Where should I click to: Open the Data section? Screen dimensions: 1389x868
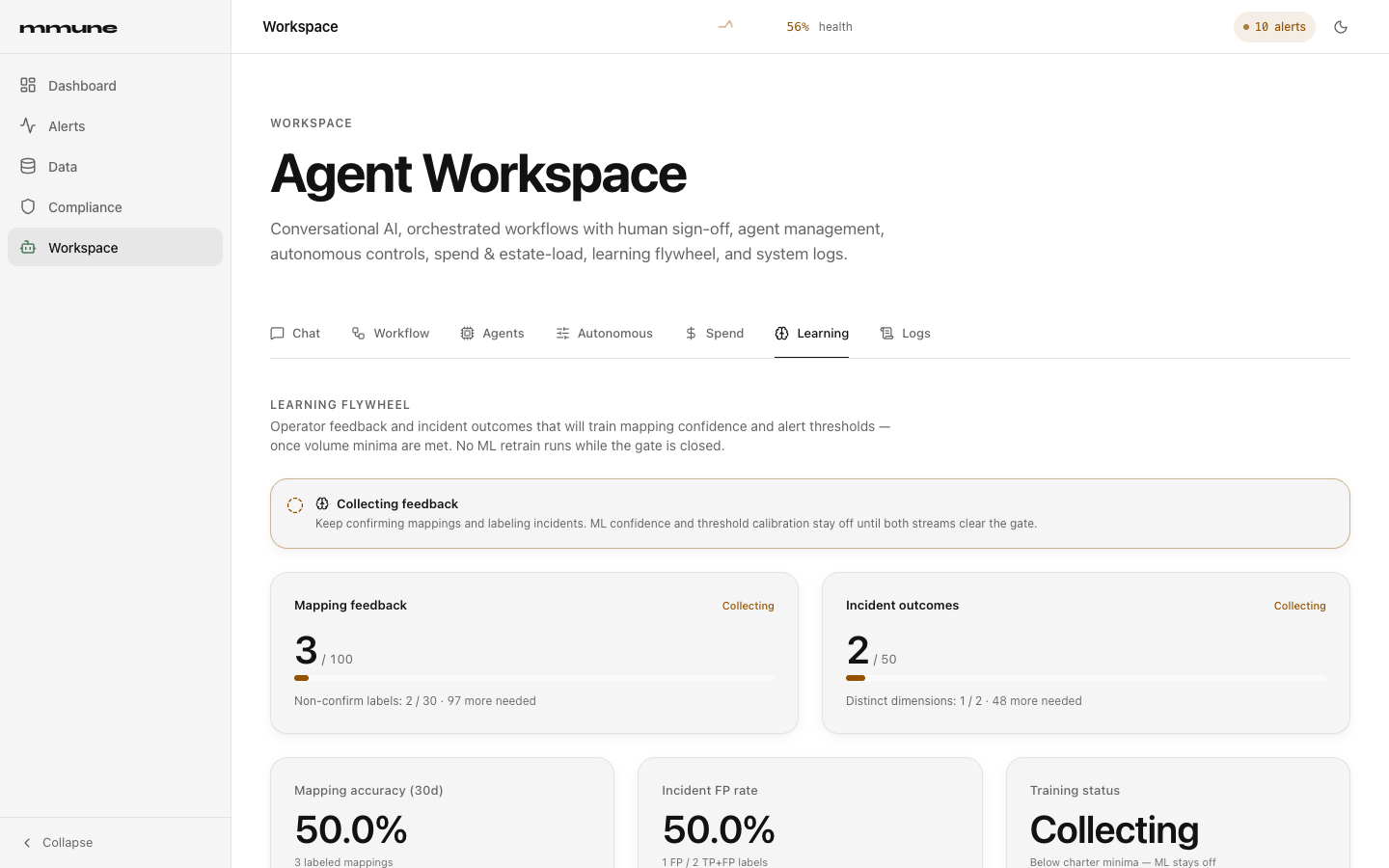(115, 166)
